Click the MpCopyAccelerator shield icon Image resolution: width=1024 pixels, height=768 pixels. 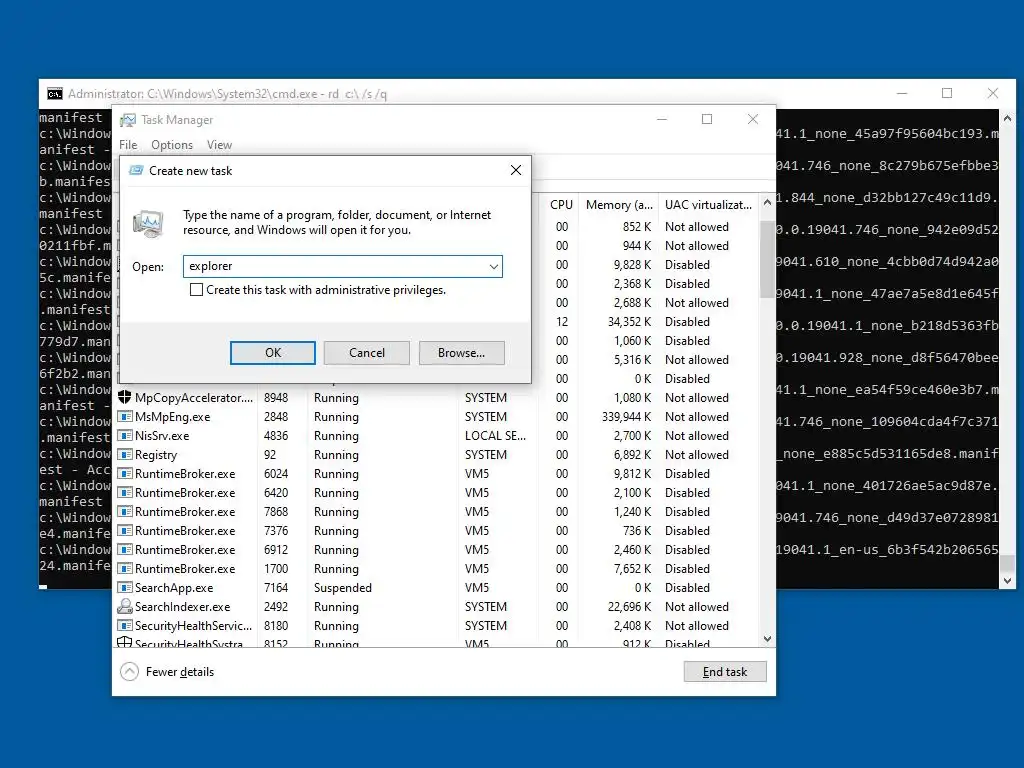click(124, 397)
